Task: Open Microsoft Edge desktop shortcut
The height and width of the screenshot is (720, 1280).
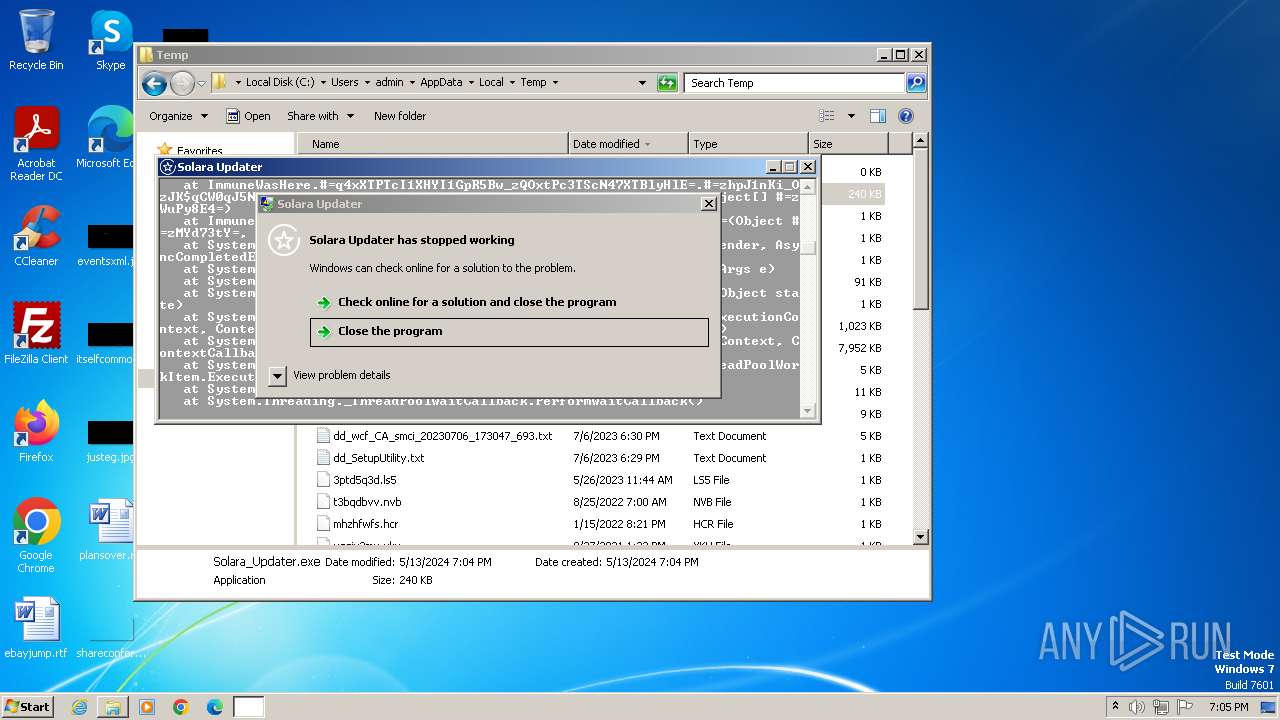Action: pos(108,138)
